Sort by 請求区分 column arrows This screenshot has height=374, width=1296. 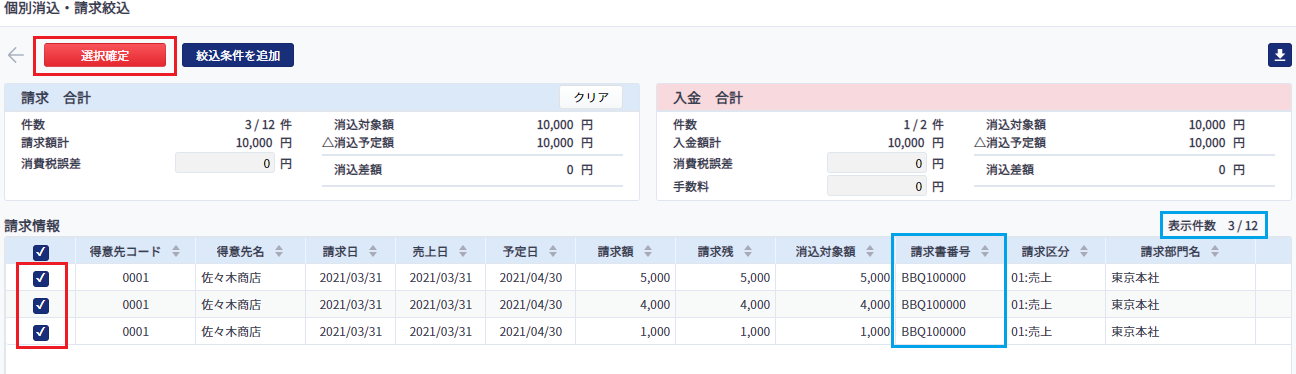click(1084, 251)
